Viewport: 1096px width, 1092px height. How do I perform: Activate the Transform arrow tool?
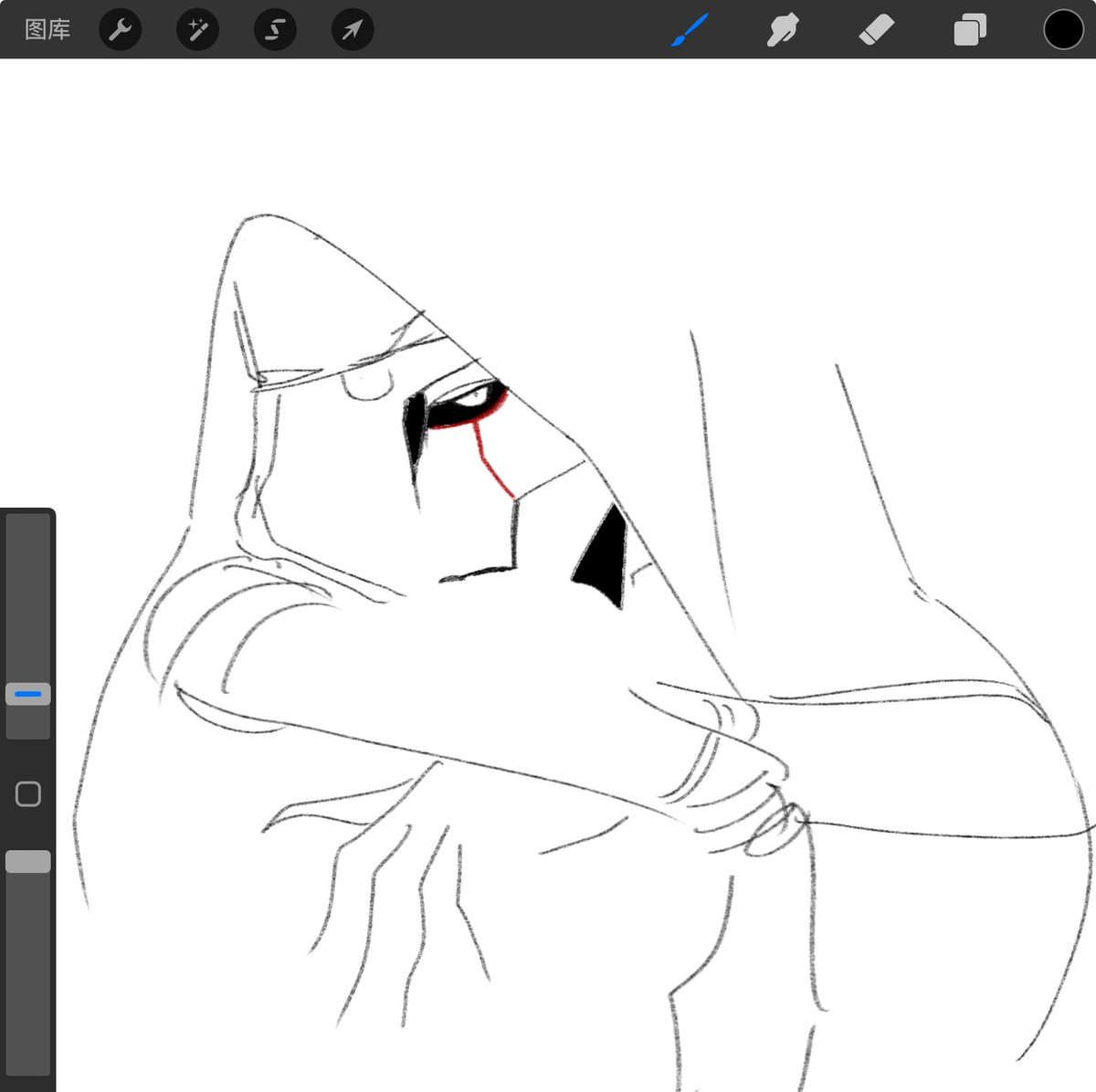pos(353,30)
